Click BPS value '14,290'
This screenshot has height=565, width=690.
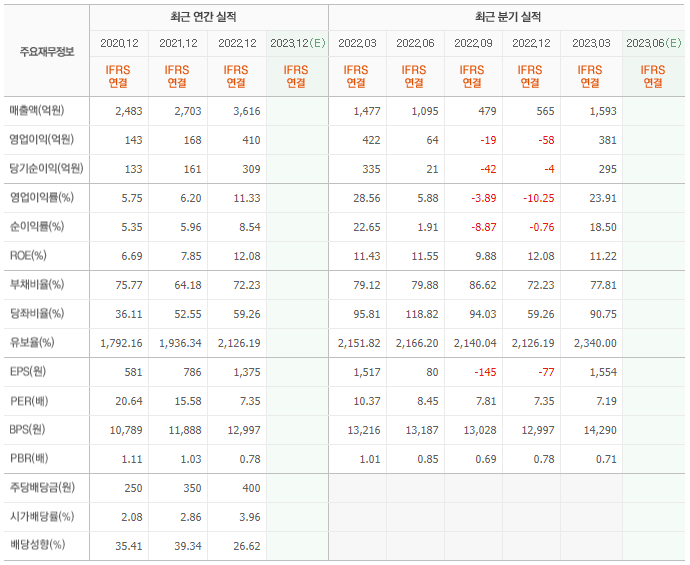[x=600, y=430]
